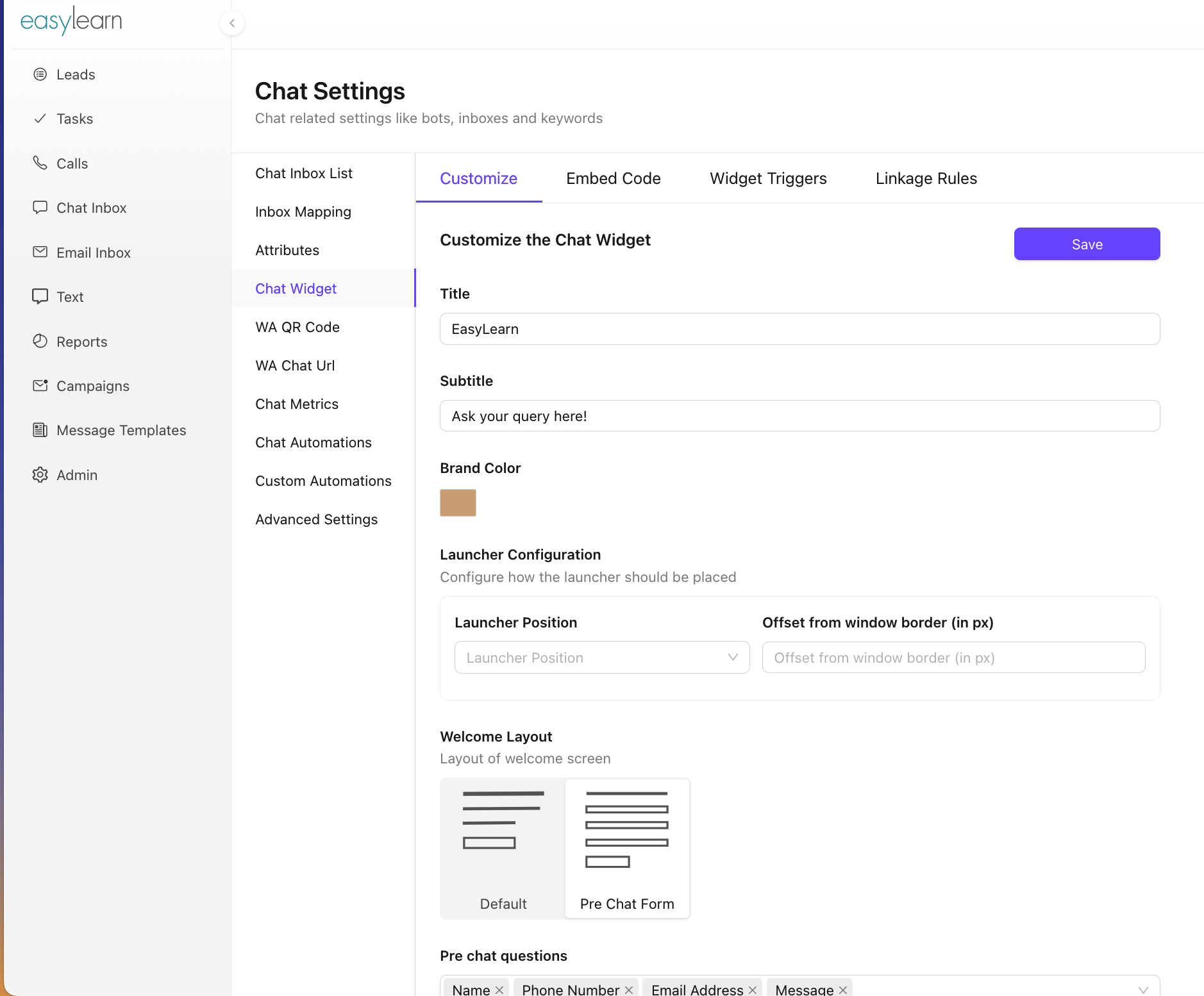The width and height of the screenshot is (1204, 996).
Task: Click the Message Templates icon
Action: [x=40, y=430]
